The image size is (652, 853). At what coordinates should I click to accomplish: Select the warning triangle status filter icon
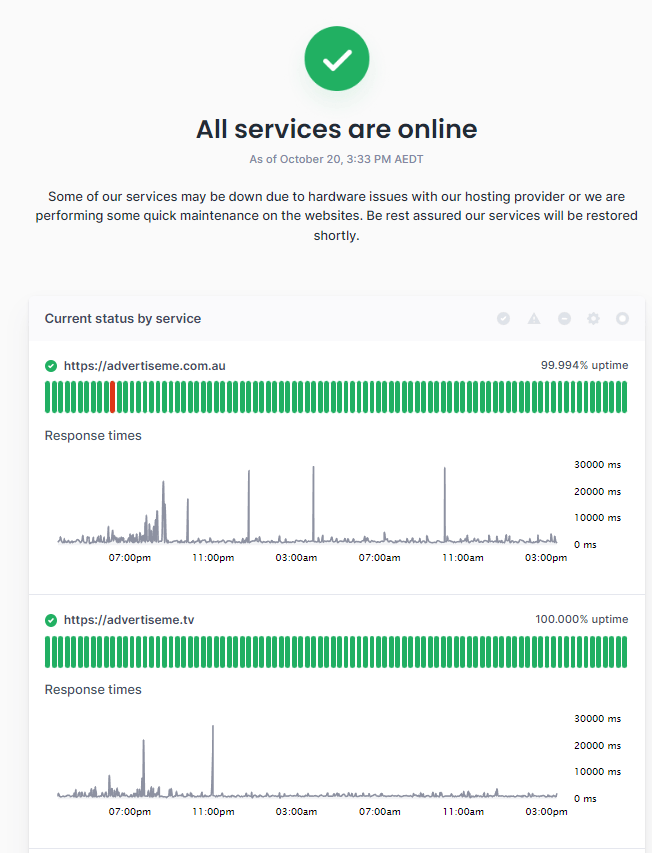(x=533, y=318)
